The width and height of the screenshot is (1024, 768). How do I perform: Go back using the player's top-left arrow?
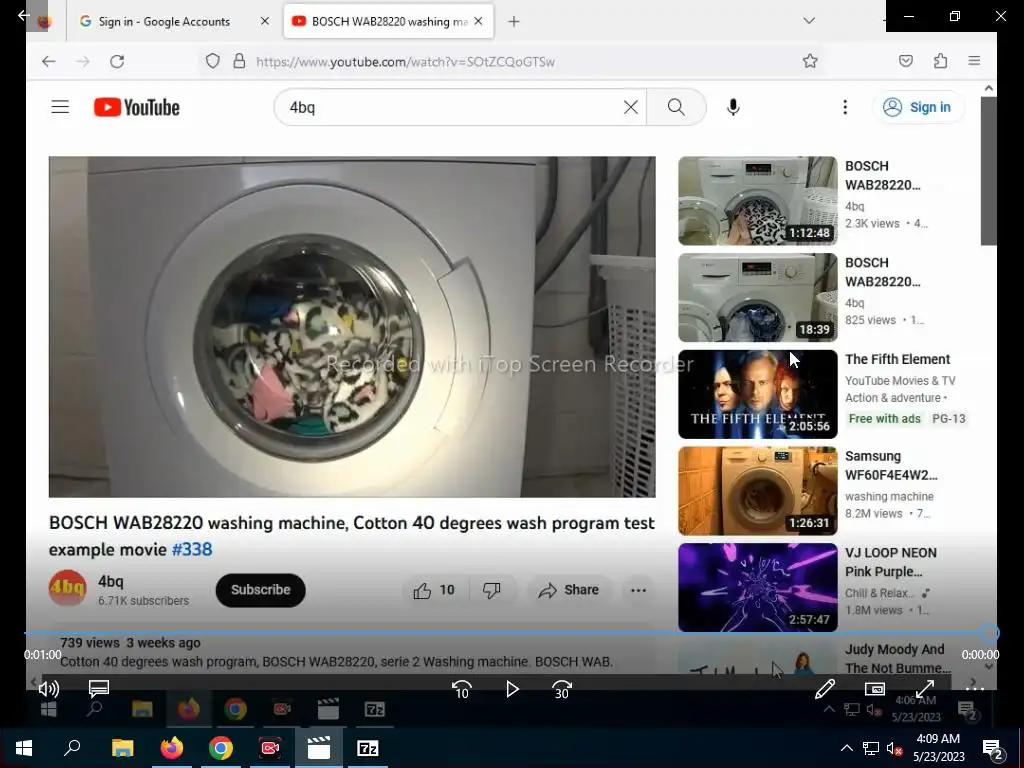[x=24, y=14]
